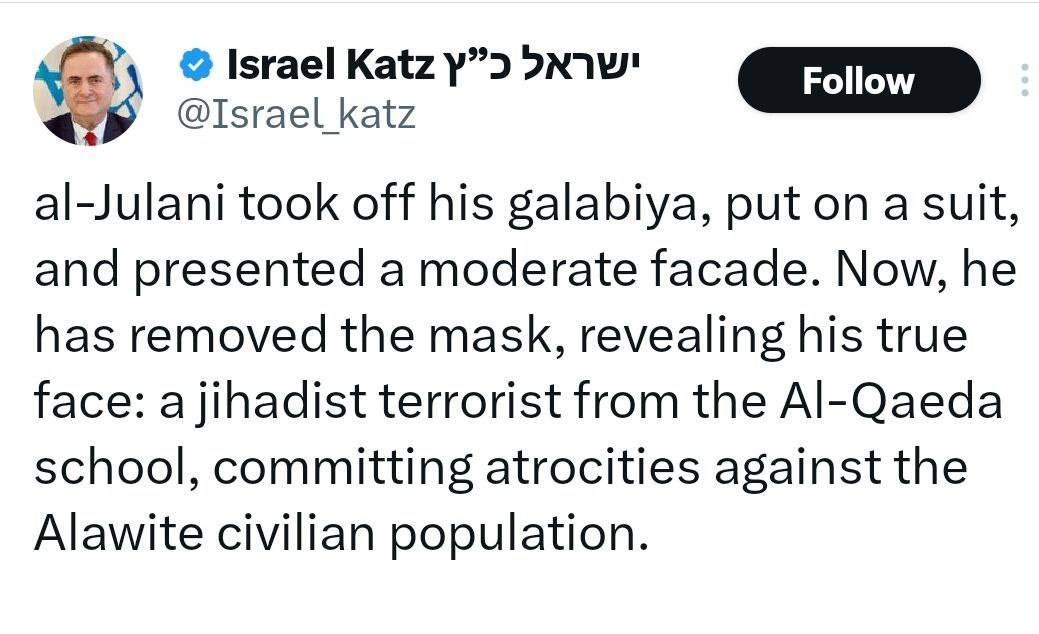Viewport: 1039px width, 634px height.
Task: Open the @Israel_katz handle link
Action: point(296,115)
